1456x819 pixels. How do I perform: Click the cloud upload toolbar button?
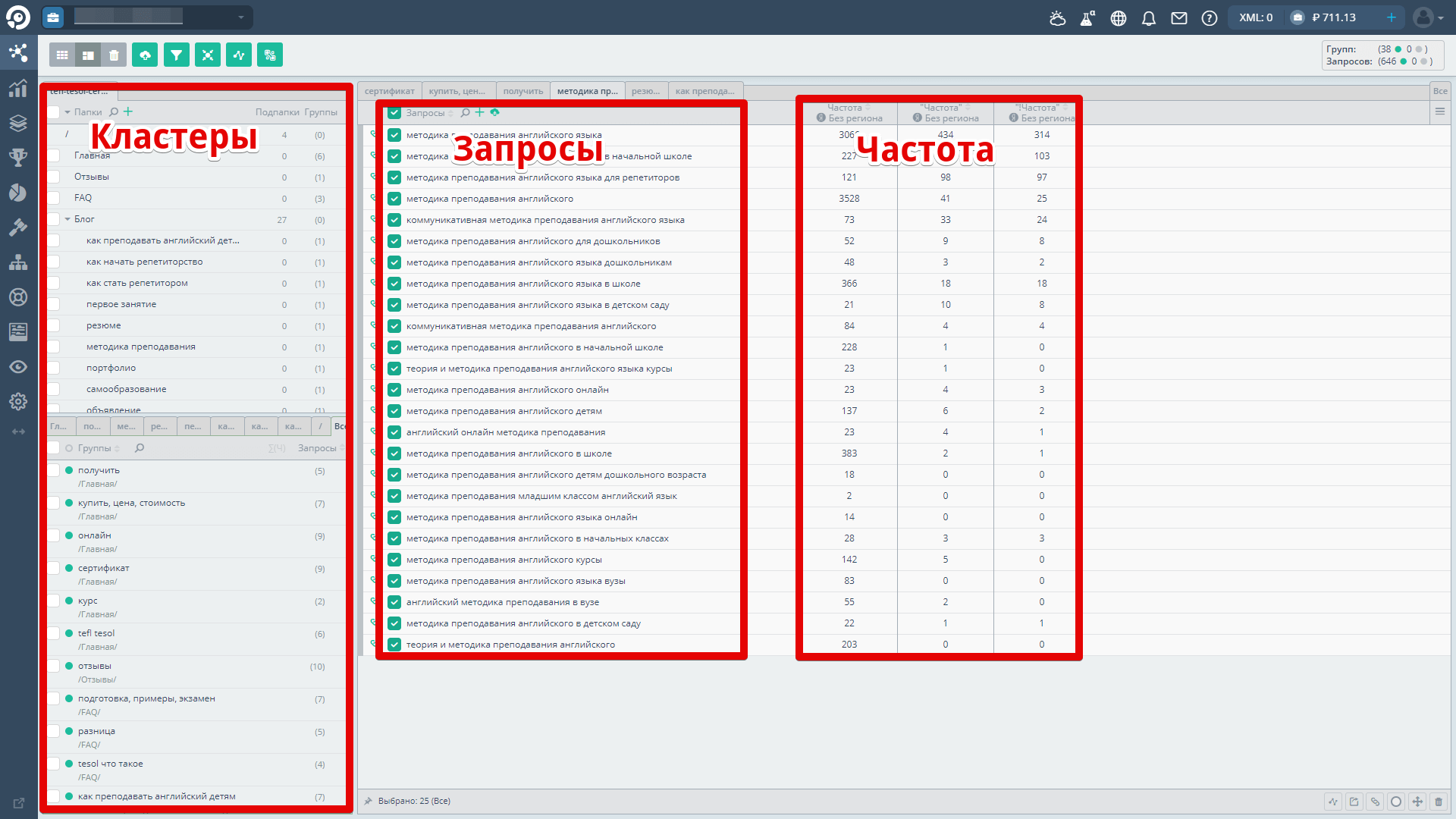[145, 55]
